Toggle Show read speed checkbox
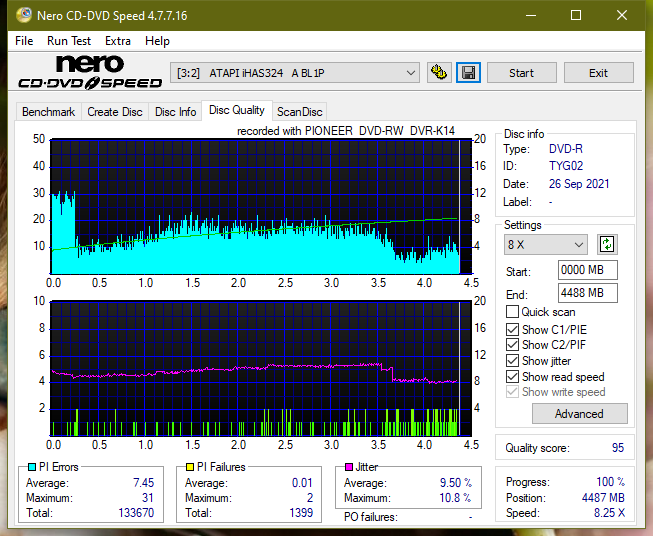653x536 pixels. coord(512,376)
